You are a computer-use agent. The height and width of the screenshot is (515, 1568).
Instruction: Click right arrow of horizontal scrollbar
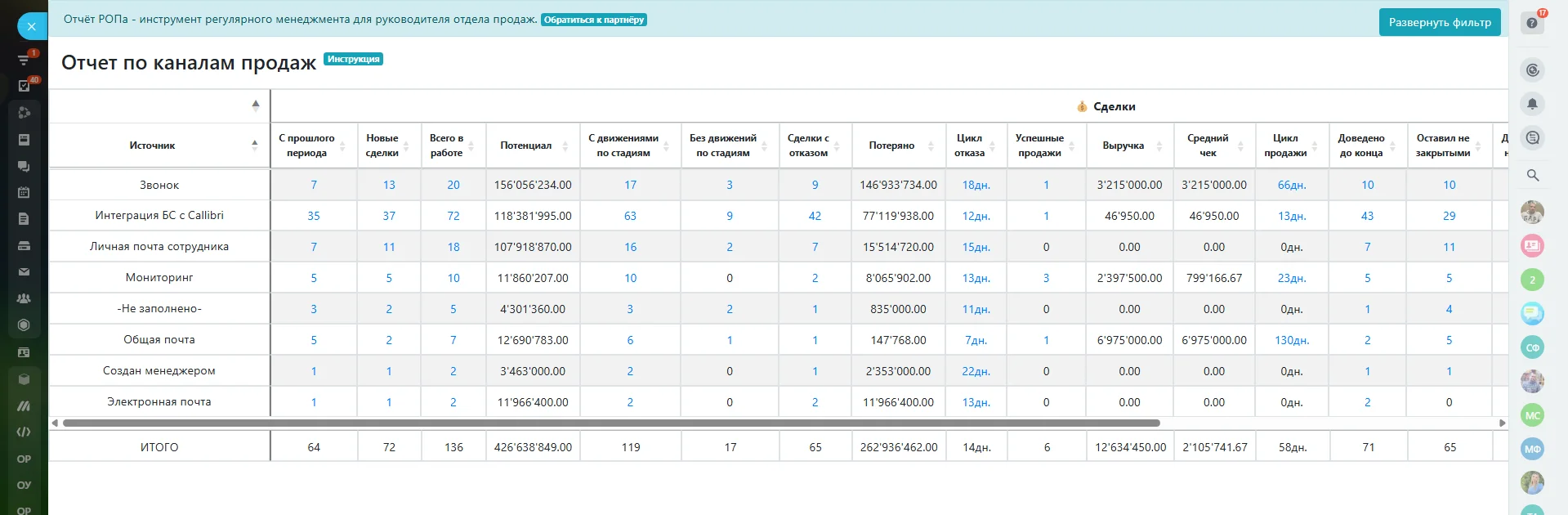(1502, 423)
